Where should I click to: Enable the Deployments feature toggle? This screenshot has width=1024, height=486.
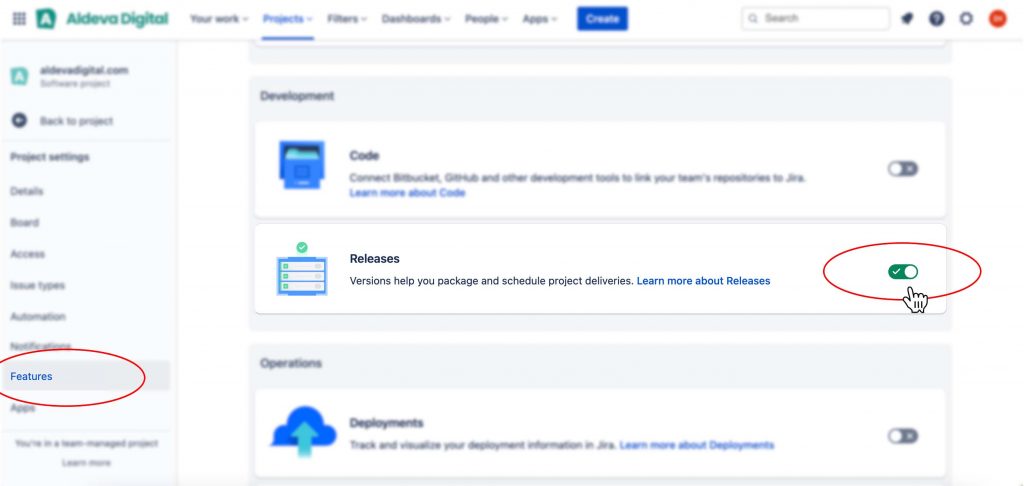[903, 436]
